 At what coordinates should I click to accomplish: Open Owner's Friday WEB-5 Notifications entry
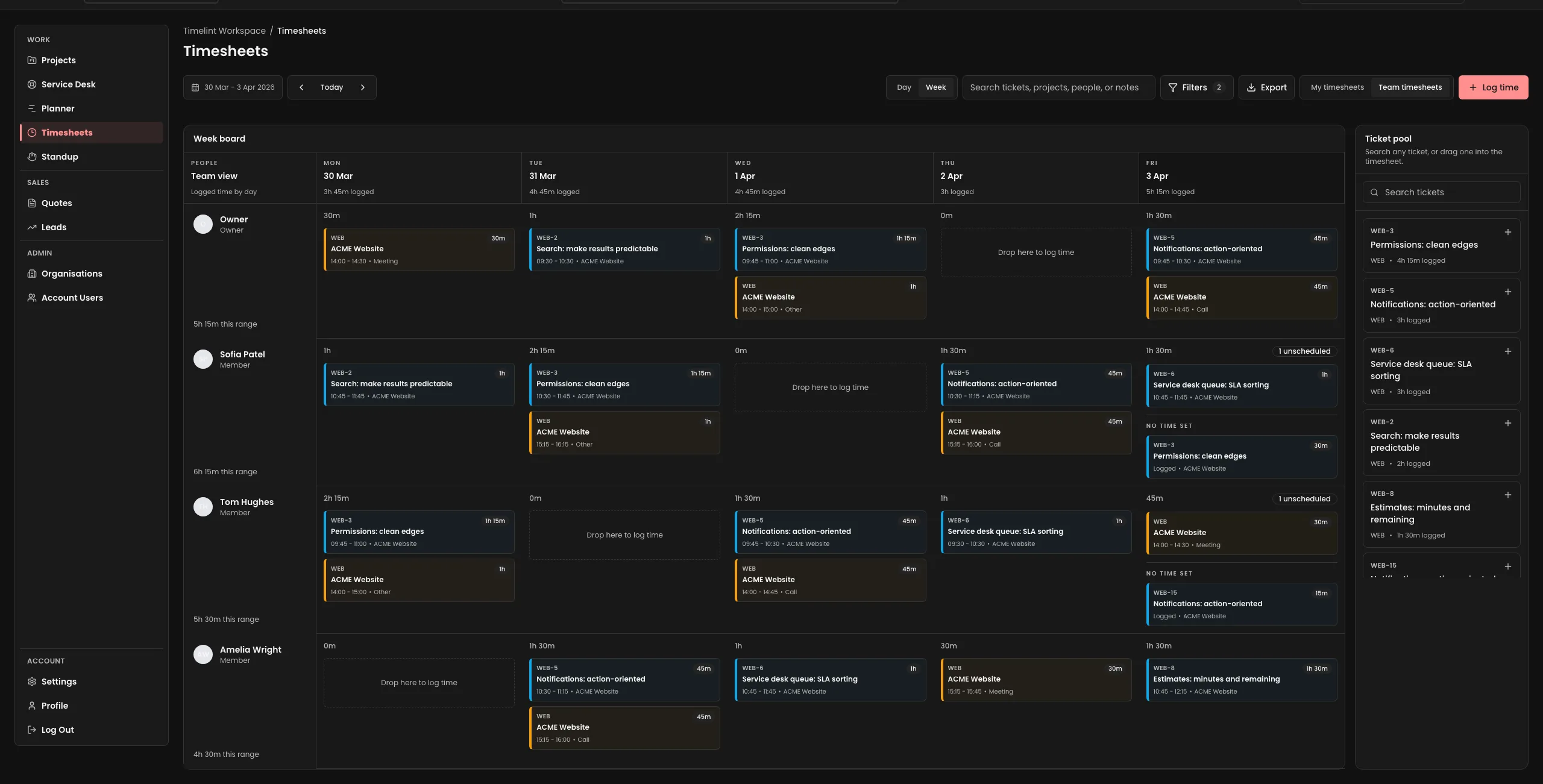tap(1242, 249)
